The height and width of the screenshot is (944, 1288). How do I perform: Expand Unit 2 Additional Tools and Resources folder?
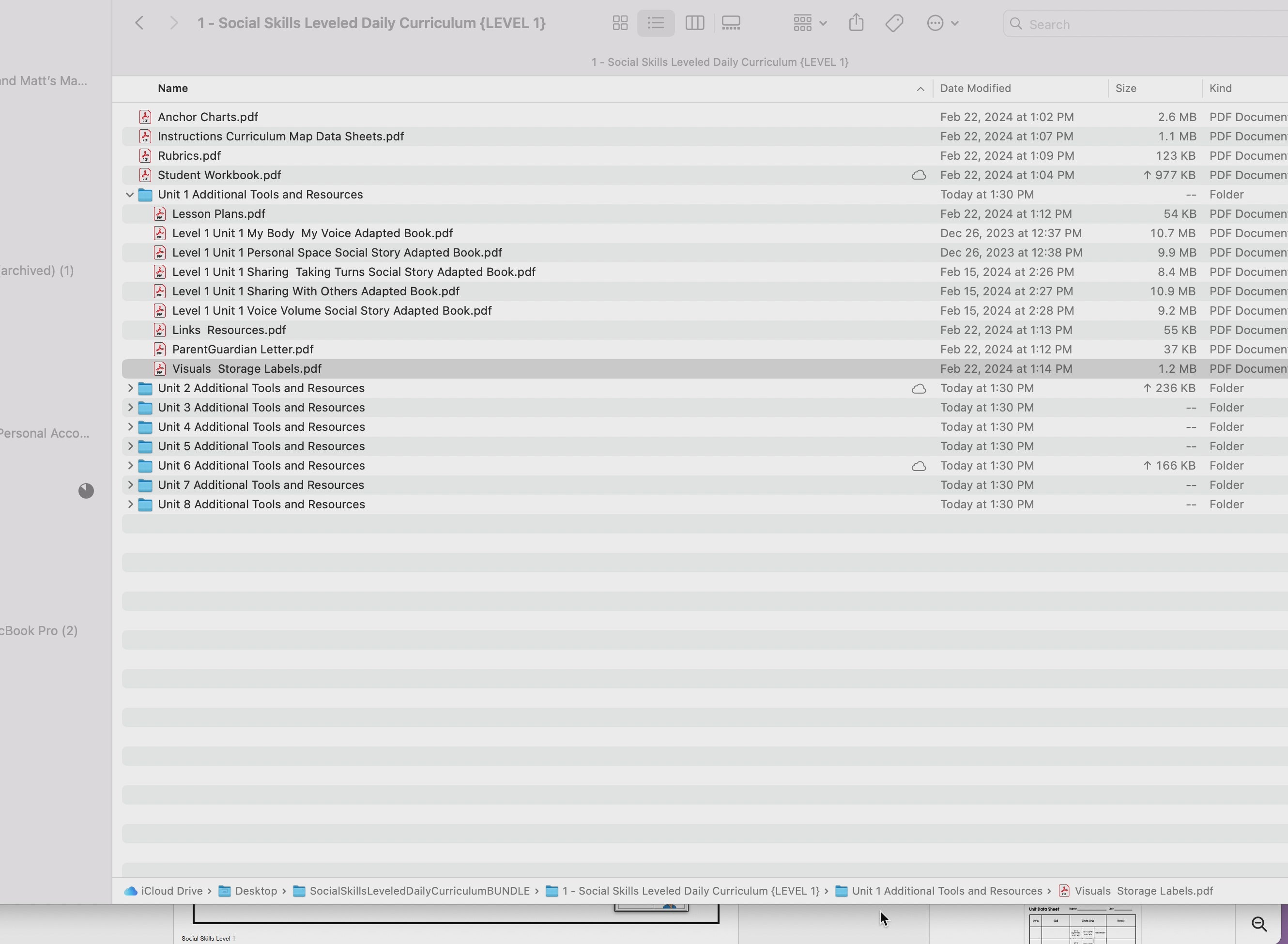point(130,389)
